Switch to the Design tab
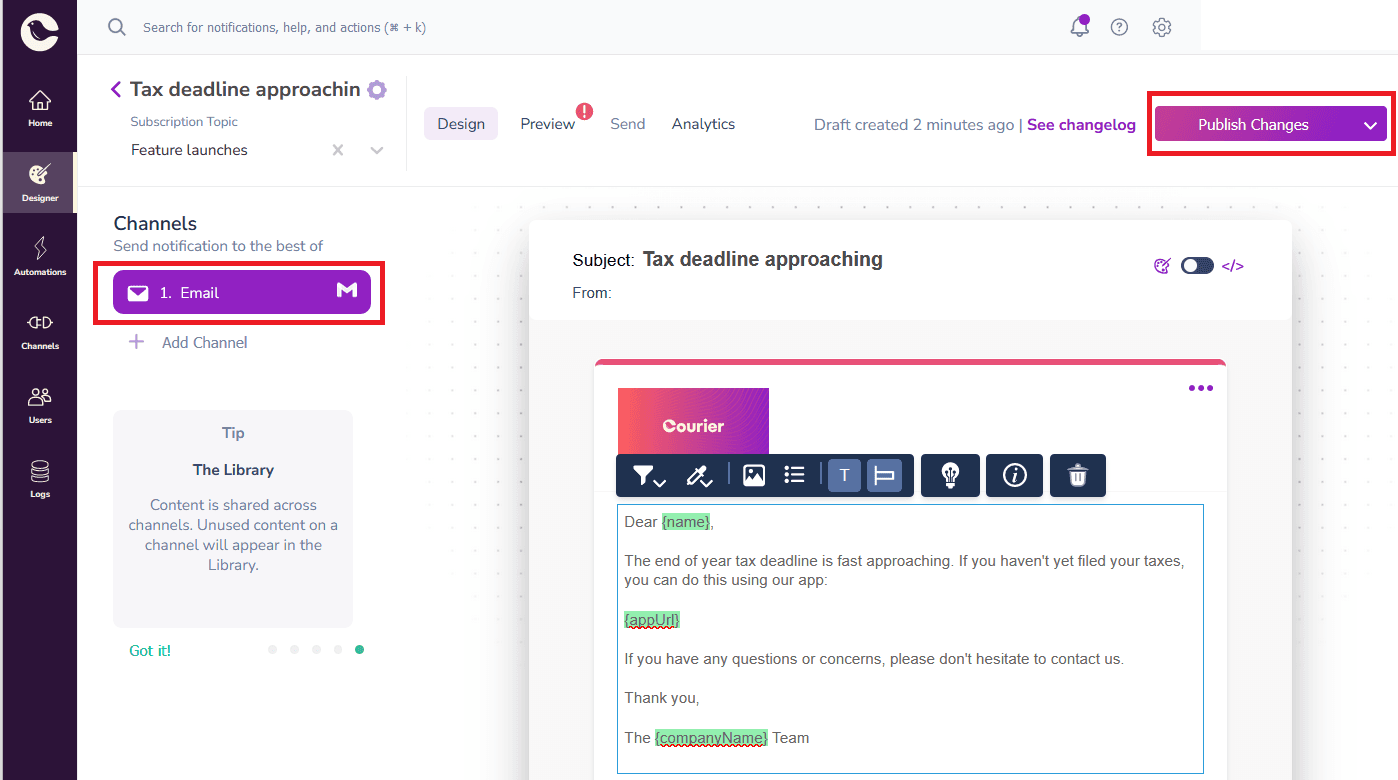This screenshot has width=1398, height=780. (x=461, y=124)
